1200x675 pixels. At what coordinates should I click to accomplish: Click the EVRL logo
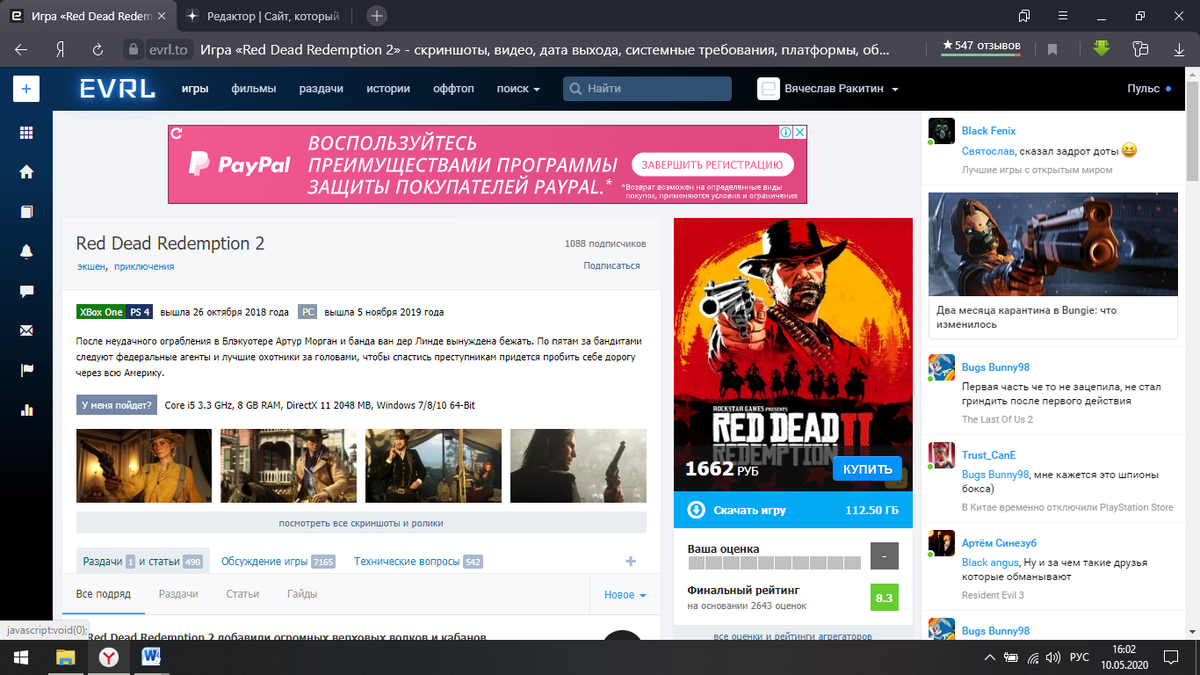click(x=118, y=89)
